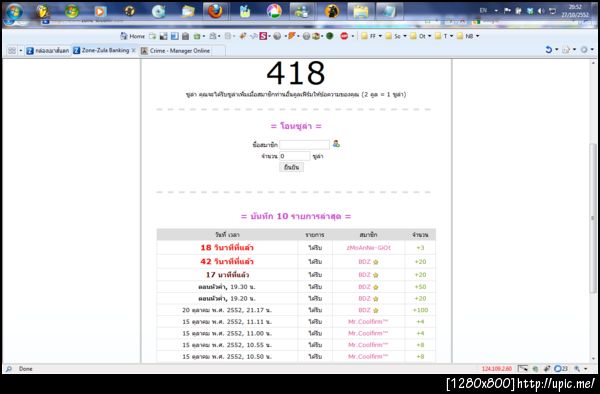Expand the FF bookmarks folder
Screen dimensions: 600x394
(371, 36)
